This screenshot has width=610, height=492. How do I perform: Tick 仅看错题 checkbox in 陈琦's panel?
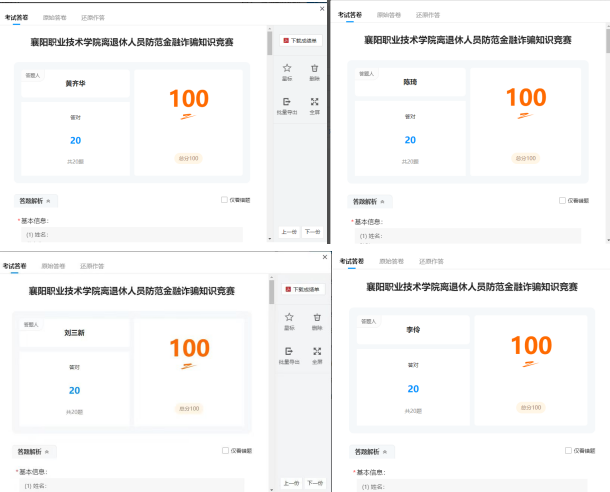coord(562,200)
